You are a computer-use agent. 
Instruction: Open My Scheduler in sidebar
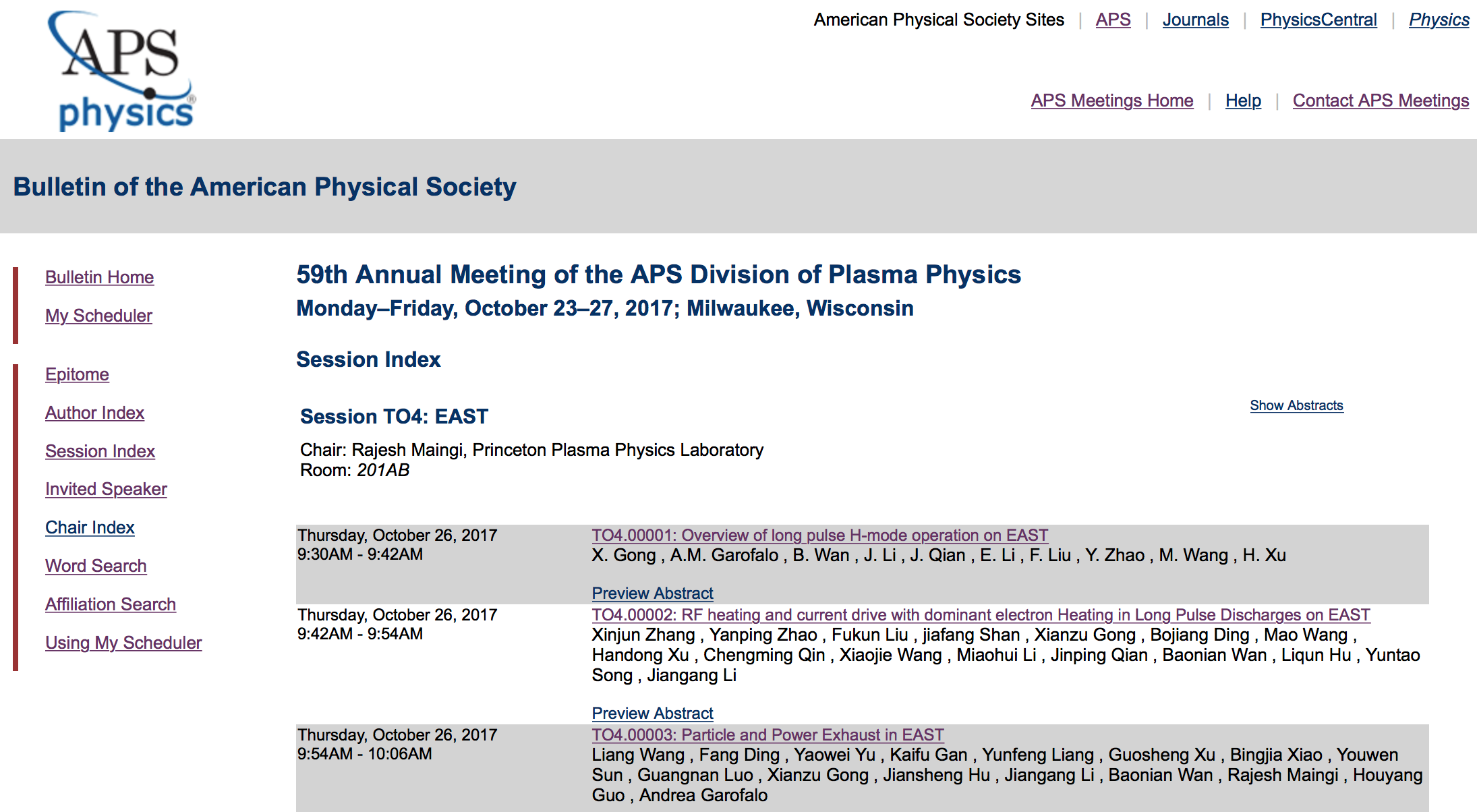pyautogui.click(x=98, y=316)
